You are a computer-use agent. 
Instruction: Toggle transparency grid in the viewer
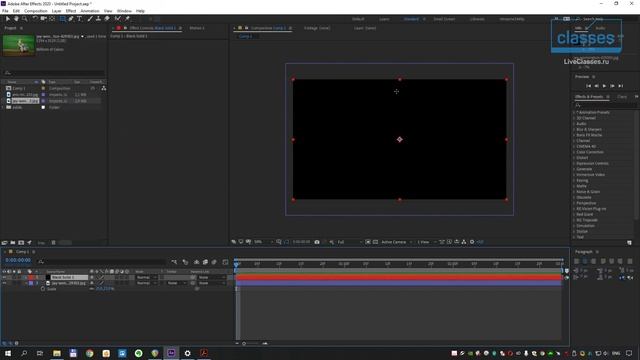coord(376,242)
